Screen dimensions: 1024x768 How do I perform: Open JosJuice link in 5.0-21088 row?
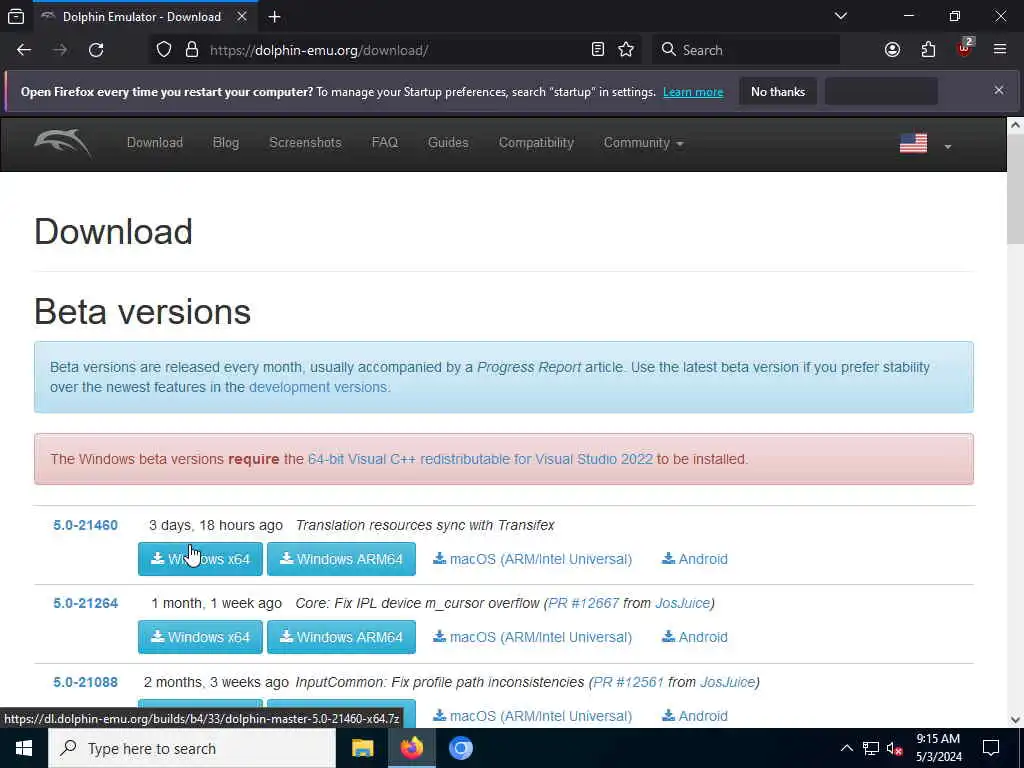coord(727,682)
